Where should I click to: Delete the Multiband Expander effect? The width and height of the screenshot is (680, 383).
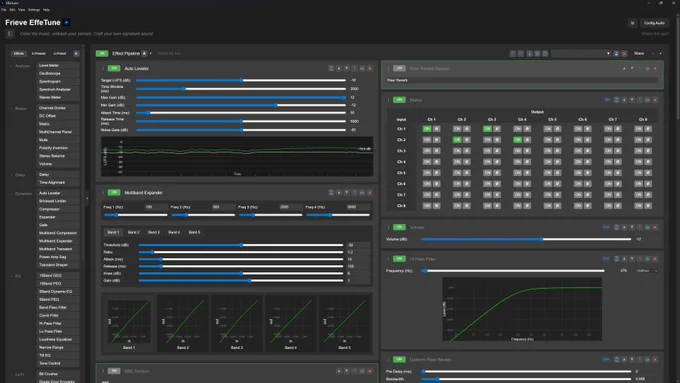tap(370, 193)
